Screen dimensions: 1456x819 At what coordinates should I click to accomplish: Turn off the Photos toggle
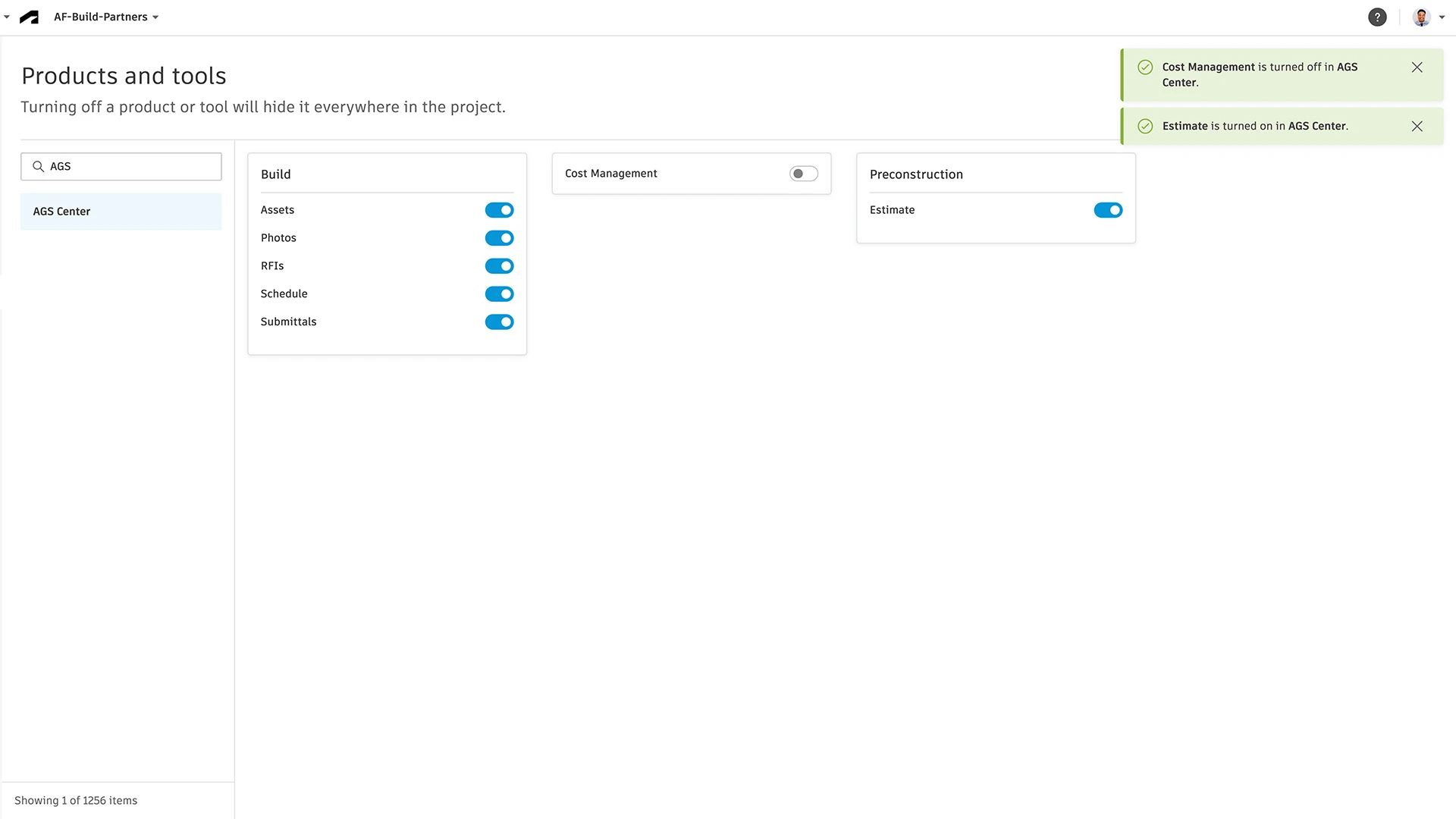[x=499, y=238]
